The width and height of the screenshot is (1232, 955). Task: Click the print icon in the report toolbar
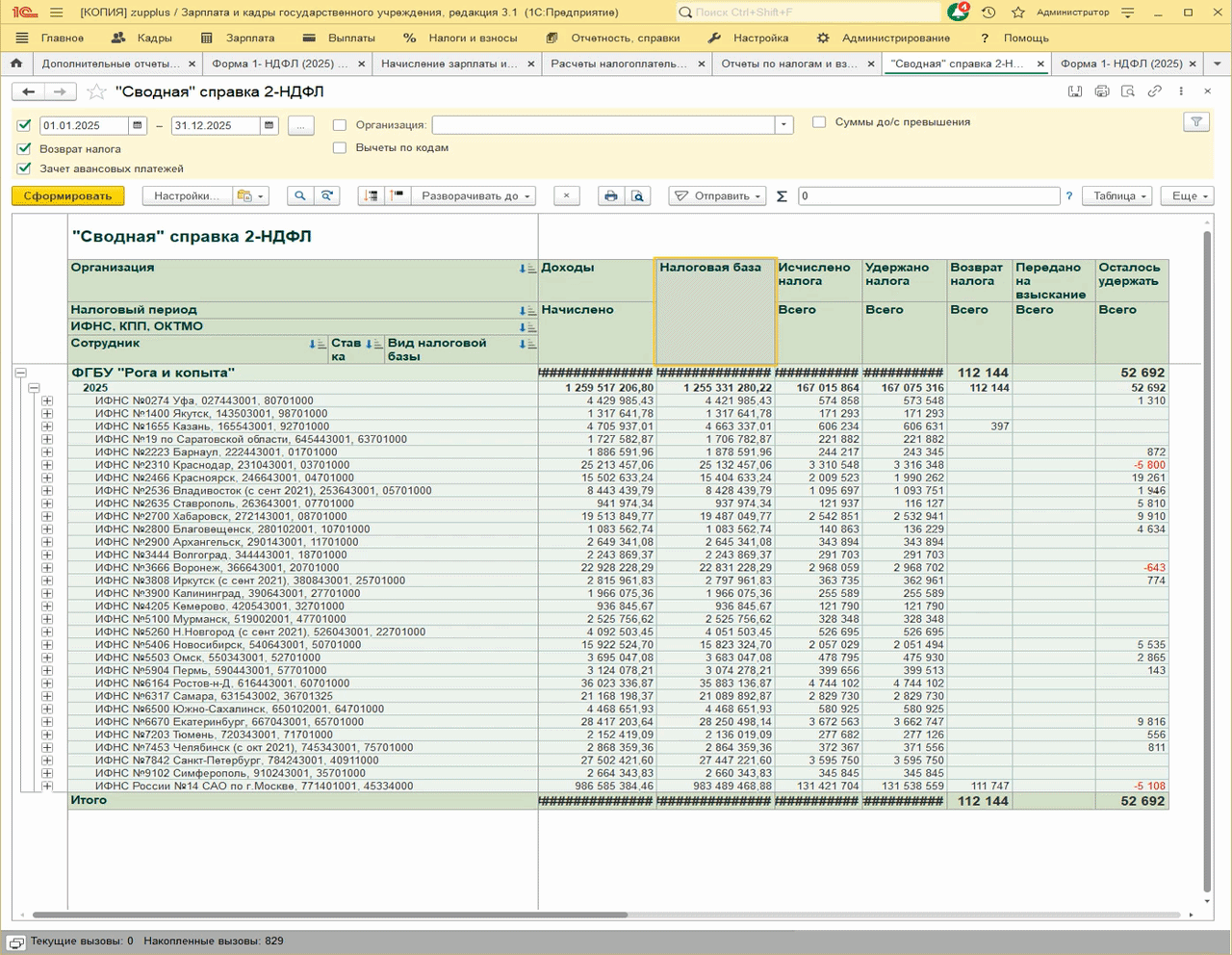pyautogui.click(x=609, y=195)
